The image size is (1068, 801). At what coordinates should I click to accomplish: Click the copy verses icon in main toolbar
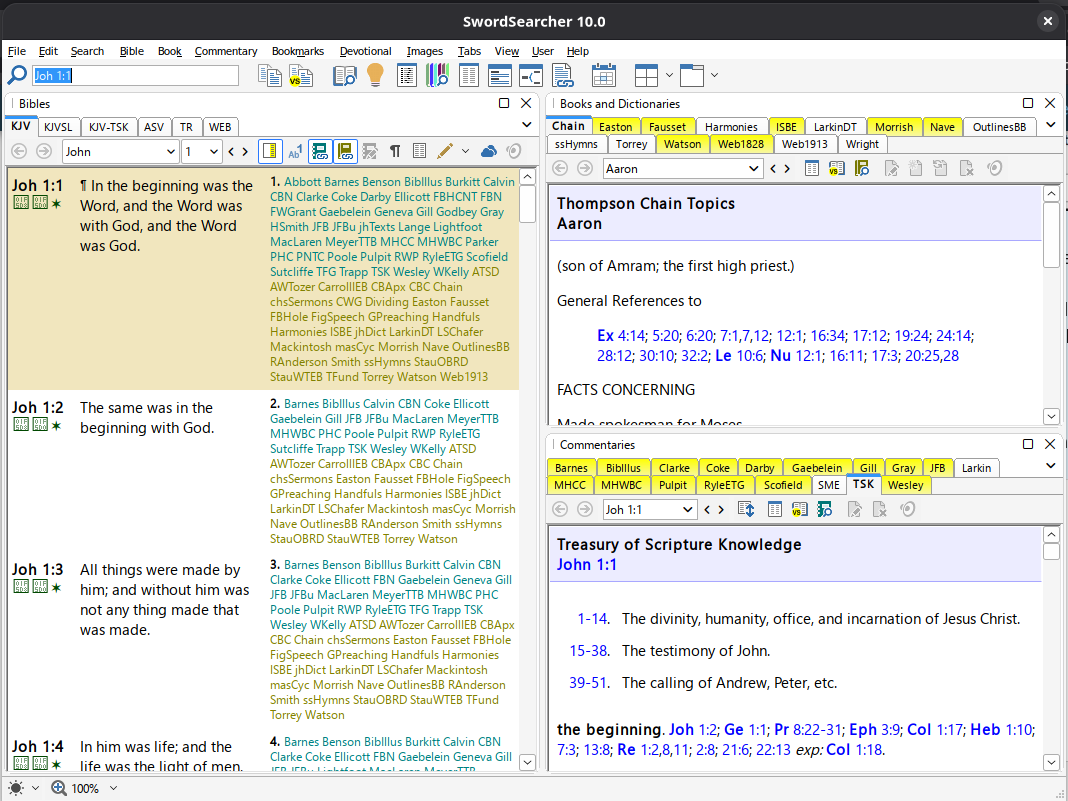pos(270,75)
